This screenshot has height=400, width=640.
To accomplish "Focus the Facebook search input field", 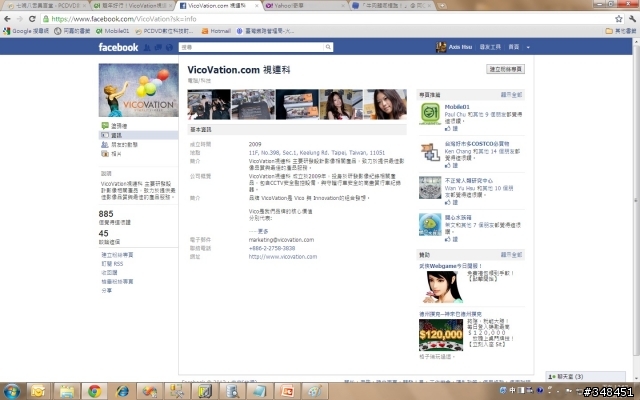I will coord(251,47).
